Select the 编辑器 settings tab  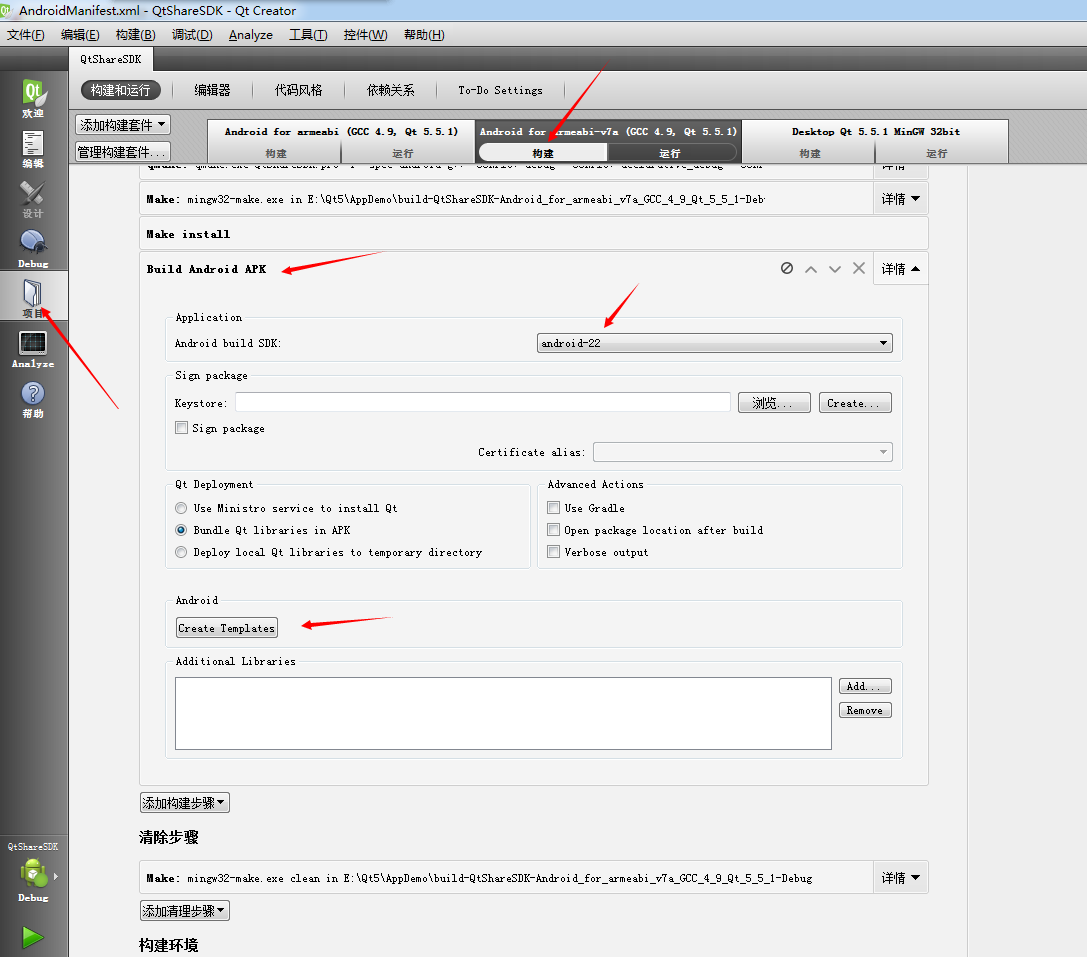click(x=212, y=90)
